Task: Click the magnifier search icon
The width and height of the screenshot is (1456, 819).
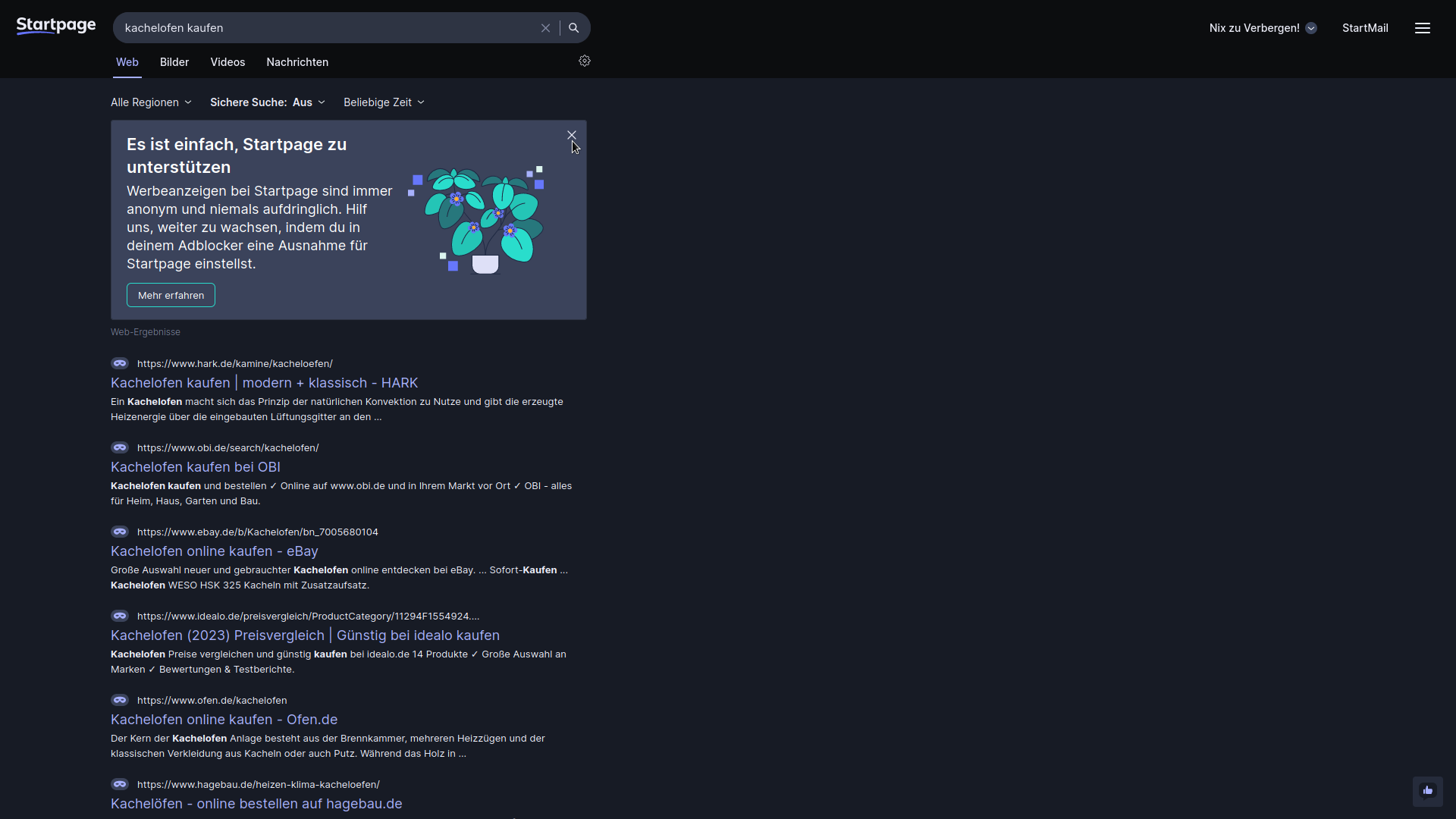Action: 574,28
